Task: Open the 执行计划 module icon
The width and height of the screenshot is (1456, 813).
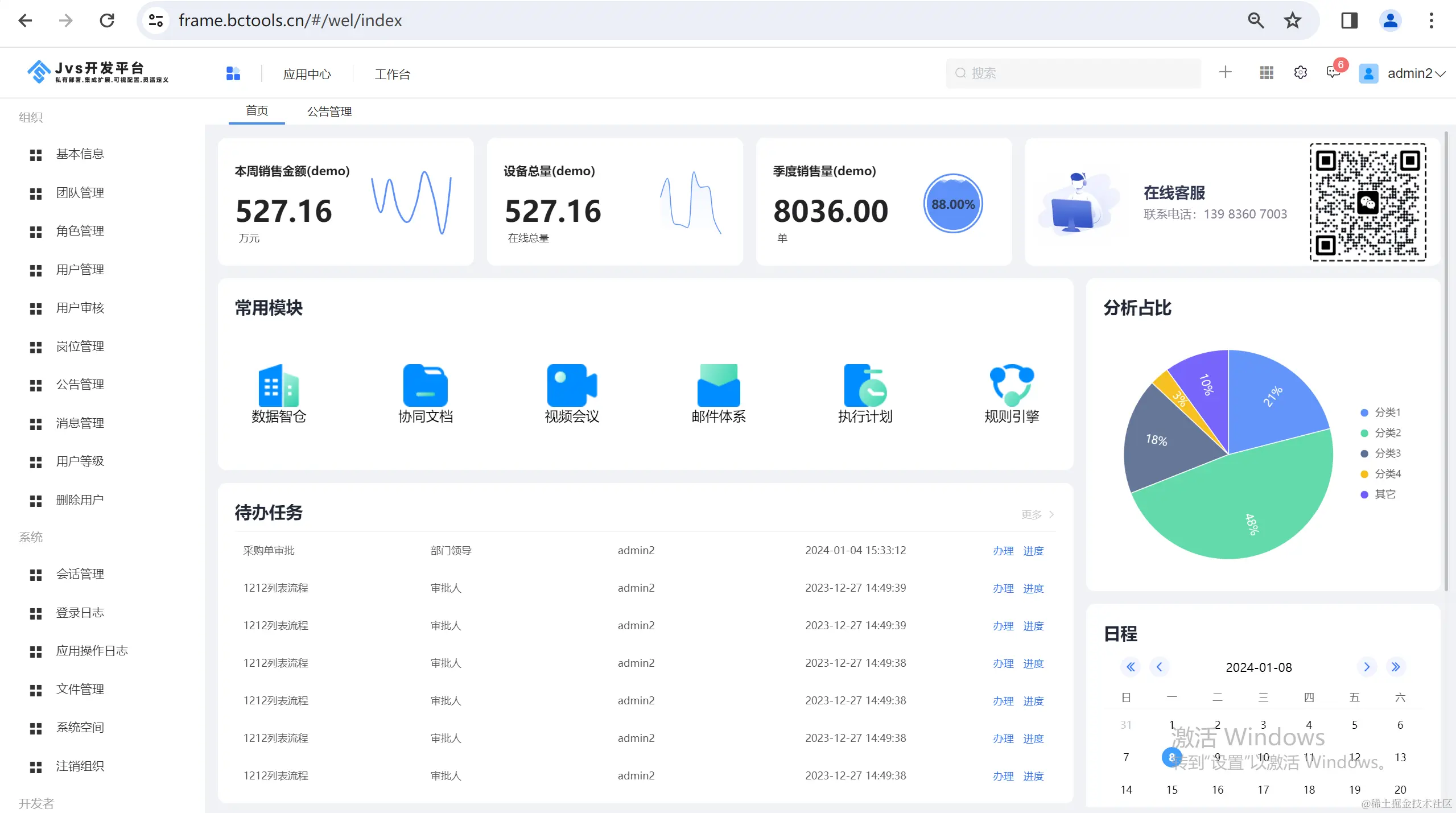Action: pos(865,386)
